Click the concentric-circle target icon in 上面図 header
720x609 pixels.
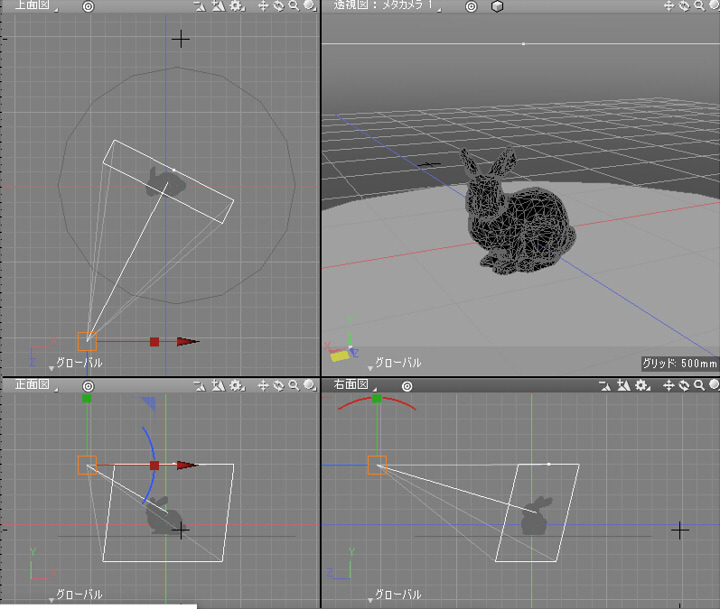88,6
